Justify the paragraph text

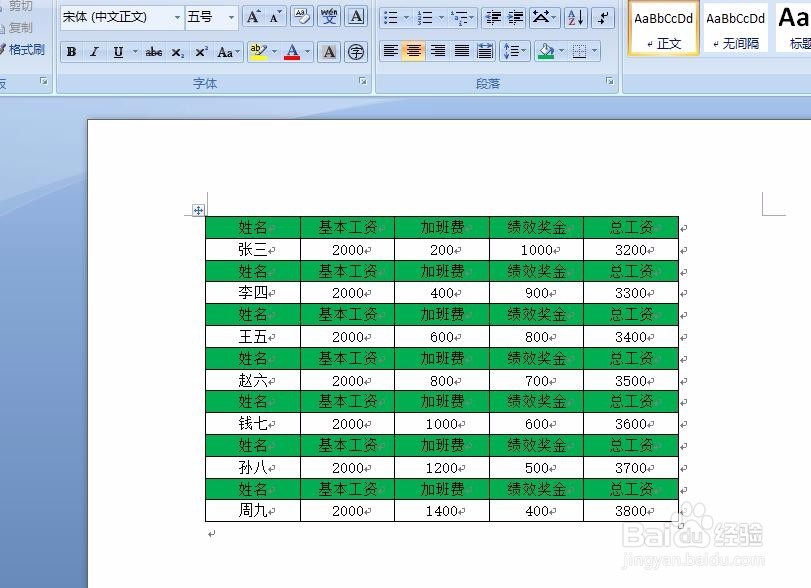pyautogui.click(x=461, y=51)
